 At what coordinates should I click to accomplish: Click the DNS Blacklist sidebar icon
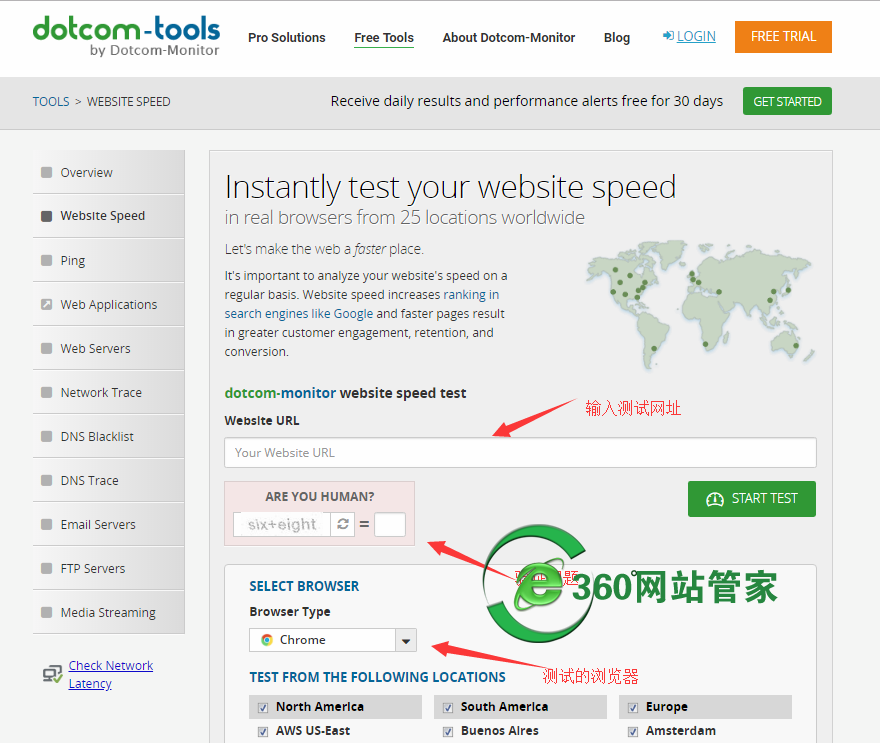(47, 437)
